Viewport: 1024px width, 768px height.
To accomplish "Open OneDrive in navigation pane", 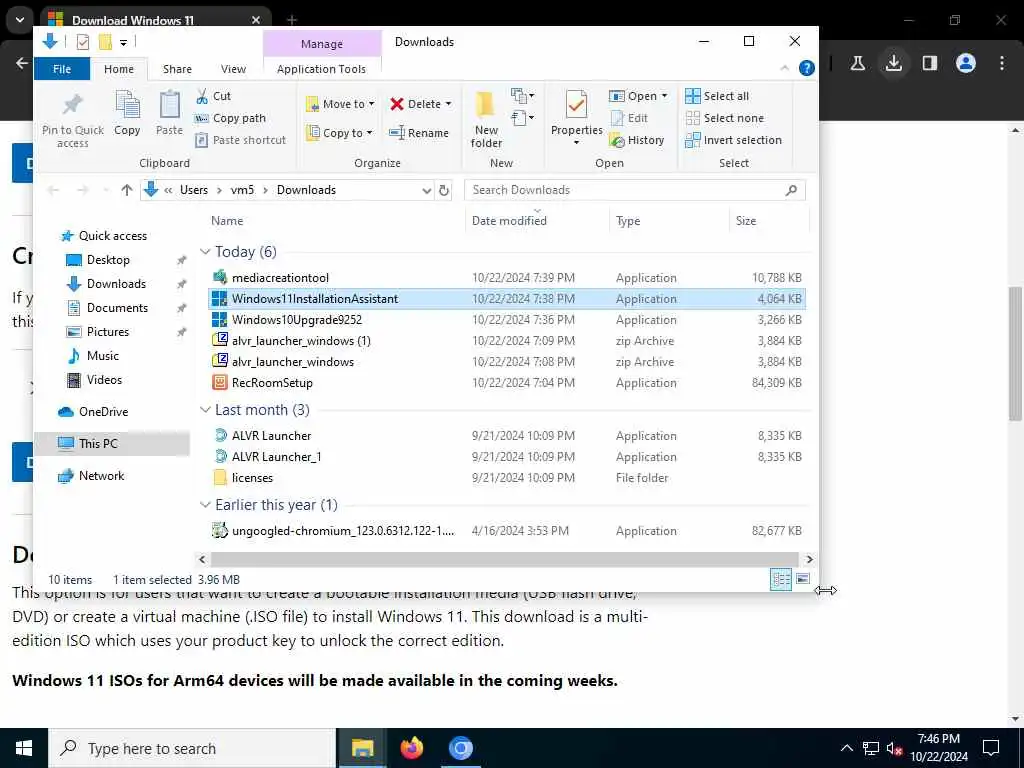I will [103, 411].
